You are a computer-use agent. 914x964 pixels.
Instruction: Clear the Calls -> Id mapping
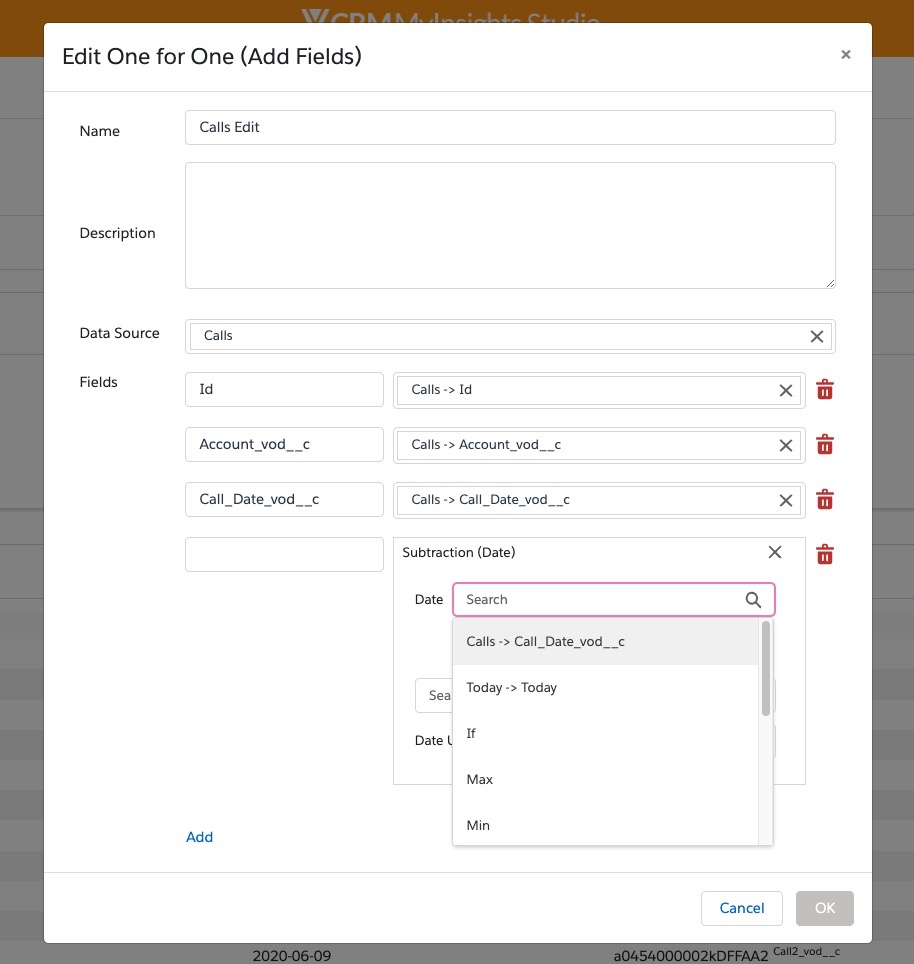tap(786, 390)
